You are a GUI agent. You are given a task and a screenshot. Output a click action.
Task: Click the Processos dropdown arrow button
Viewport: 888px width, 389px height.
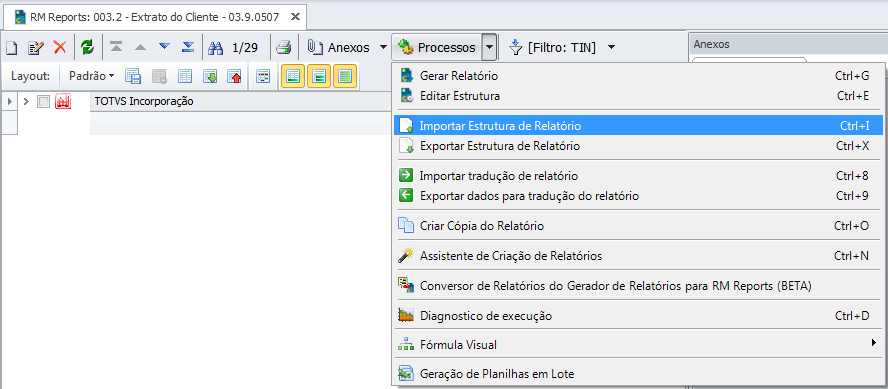click(x=490, y=48)
